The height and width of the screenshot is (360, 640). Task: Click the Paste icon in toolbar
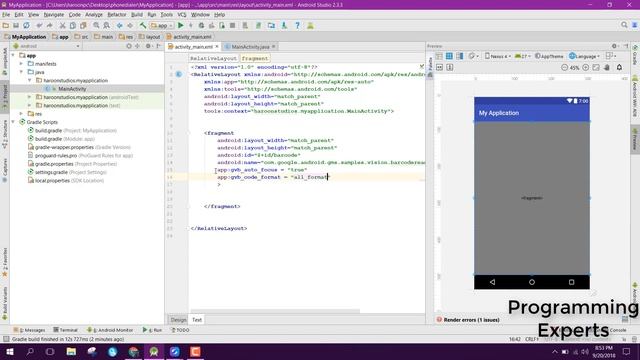point(83,25)
